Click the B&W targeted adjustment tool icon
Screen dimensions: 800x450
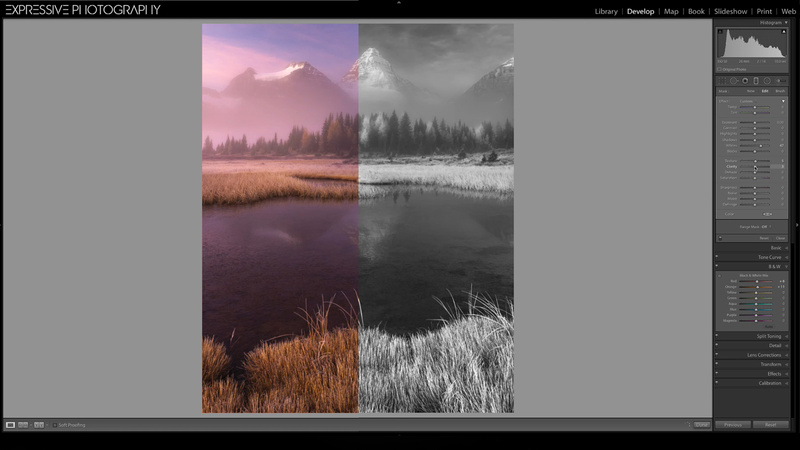(720, 274)
